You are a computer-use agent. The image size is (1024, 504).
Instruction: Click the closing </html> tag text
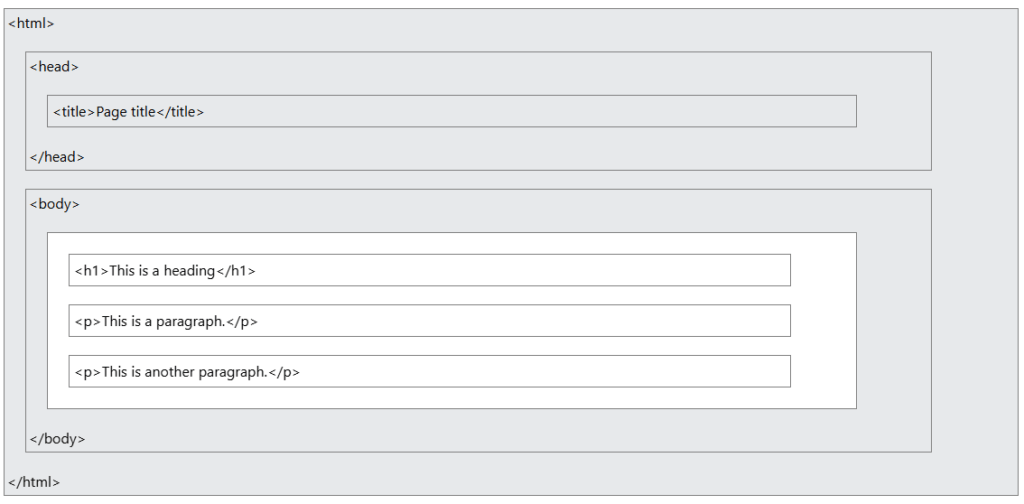pos(34,482)
